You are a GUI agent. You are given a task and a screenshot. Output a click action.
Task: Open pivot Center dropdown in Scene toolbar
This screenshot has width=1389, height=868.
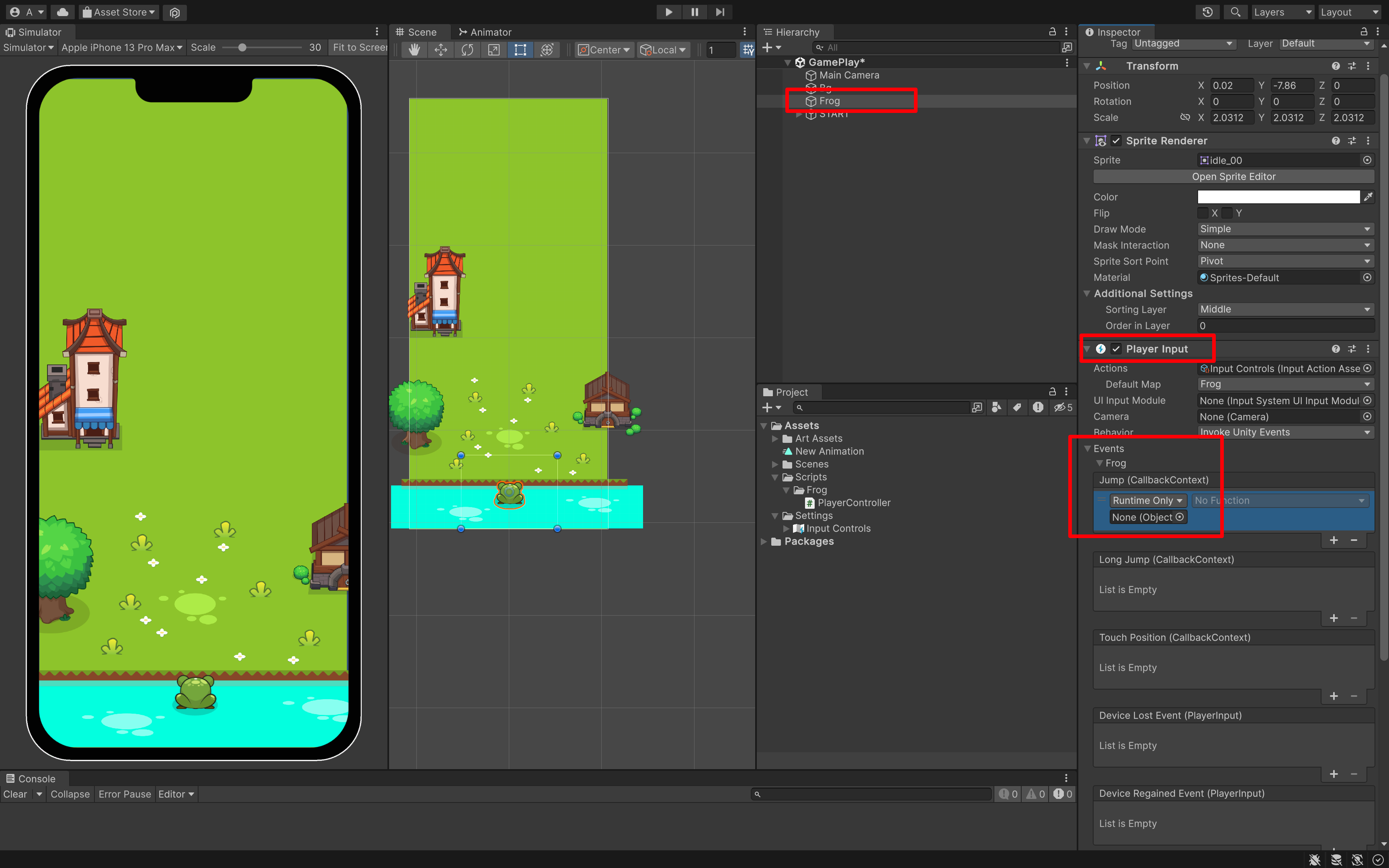coord(603,50)
